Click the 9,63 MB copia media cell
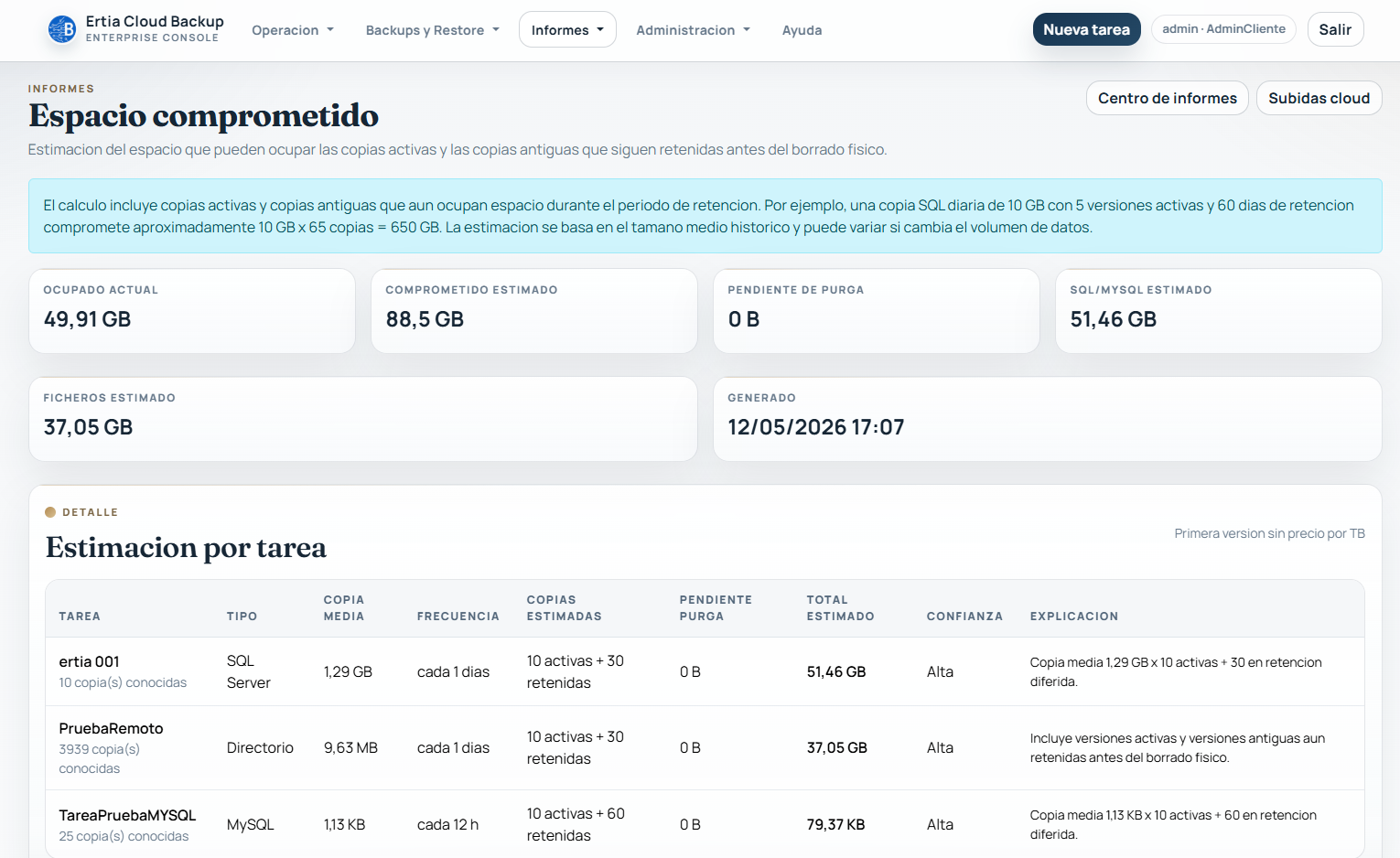The image size is (1400, 858). (x=350, y=747)
